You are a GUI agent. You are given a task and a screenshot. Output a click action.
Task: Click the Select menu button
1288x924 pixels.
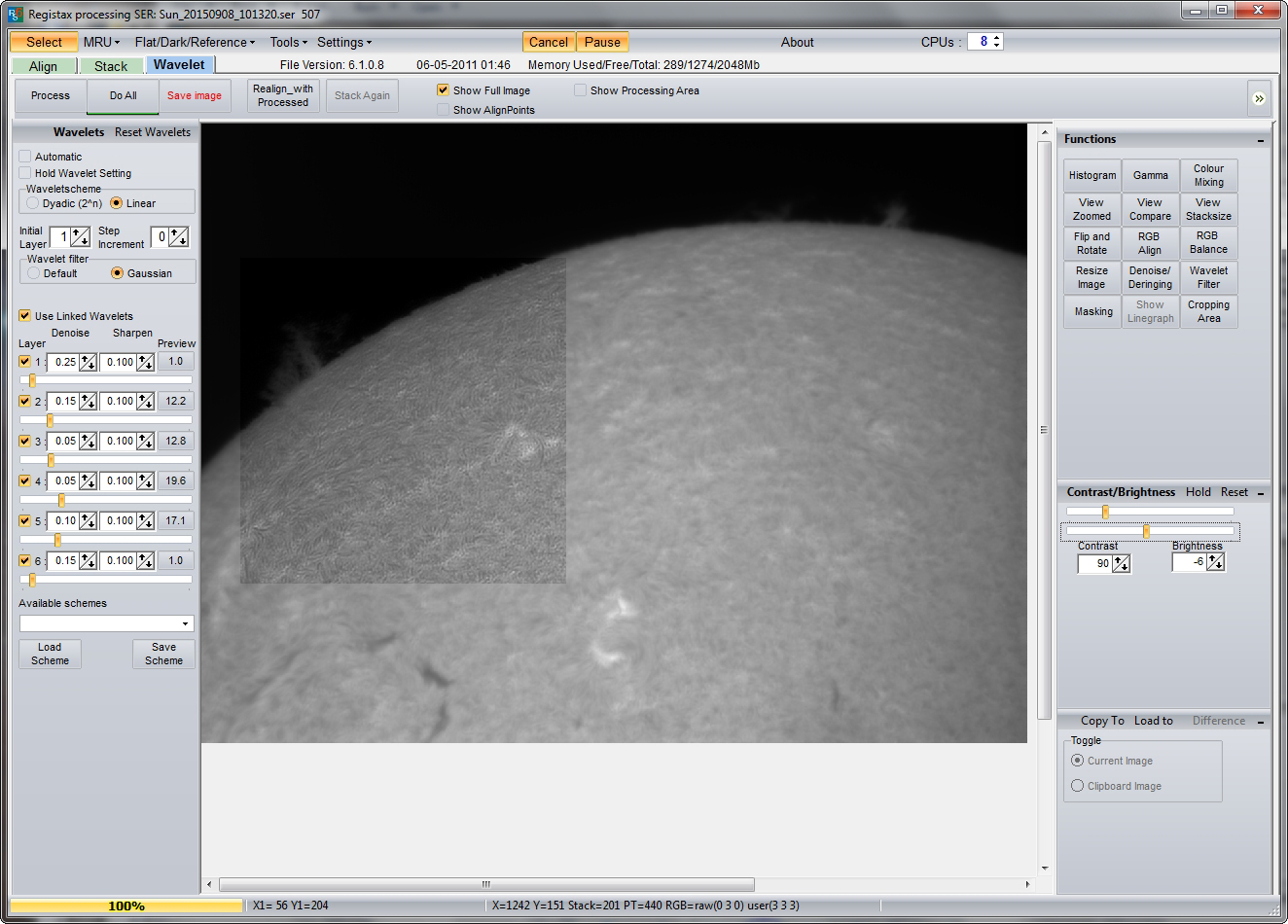tap(44, 42)
